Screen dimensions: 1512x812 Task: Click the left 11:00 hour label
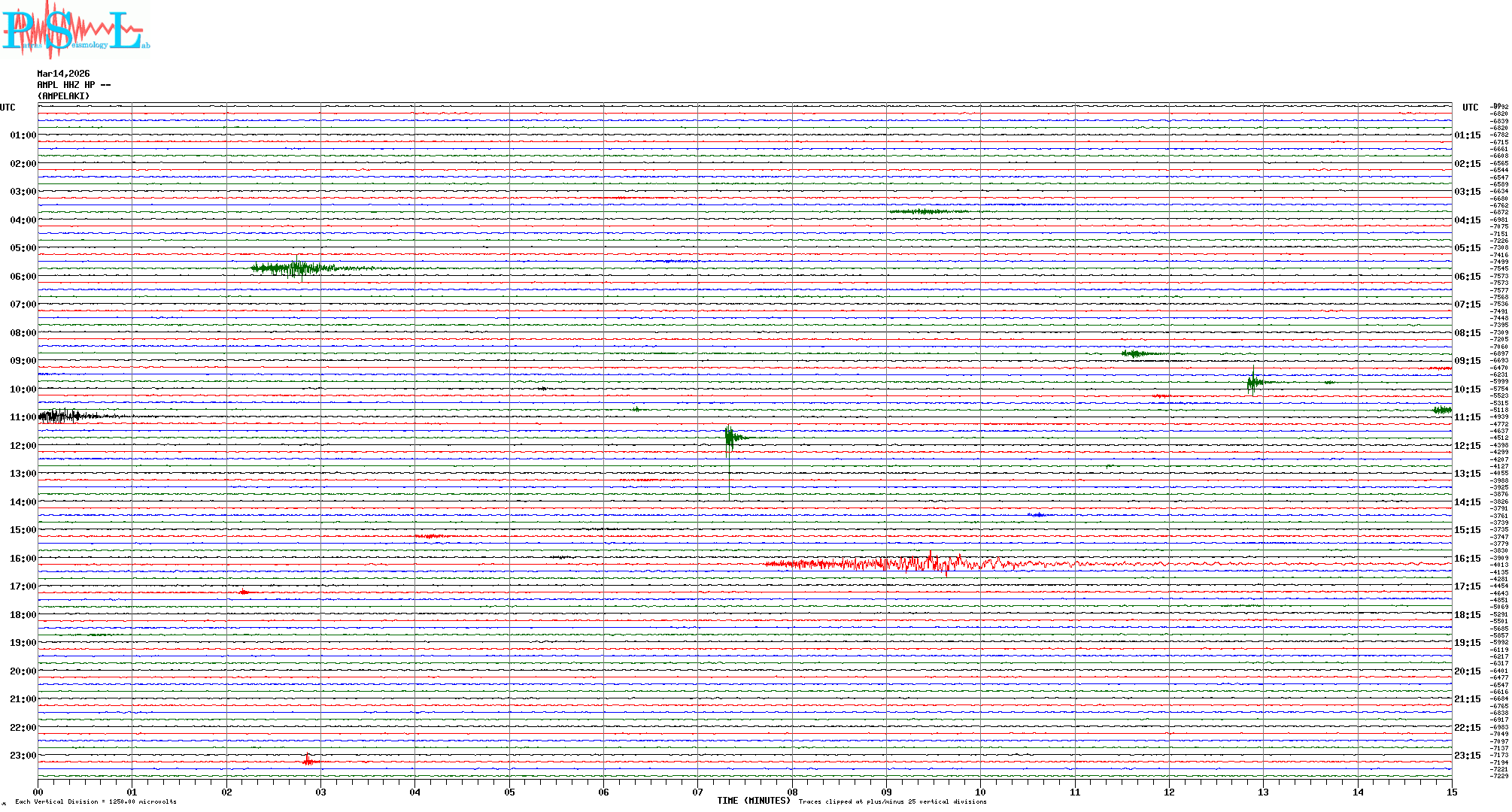pyautogui.click(x=23, y=417)
